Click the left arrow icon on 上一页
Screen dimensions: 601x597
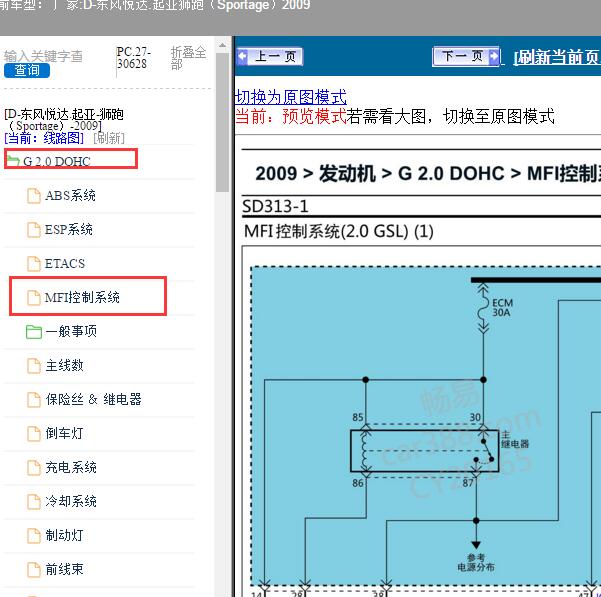coord(242,56)
